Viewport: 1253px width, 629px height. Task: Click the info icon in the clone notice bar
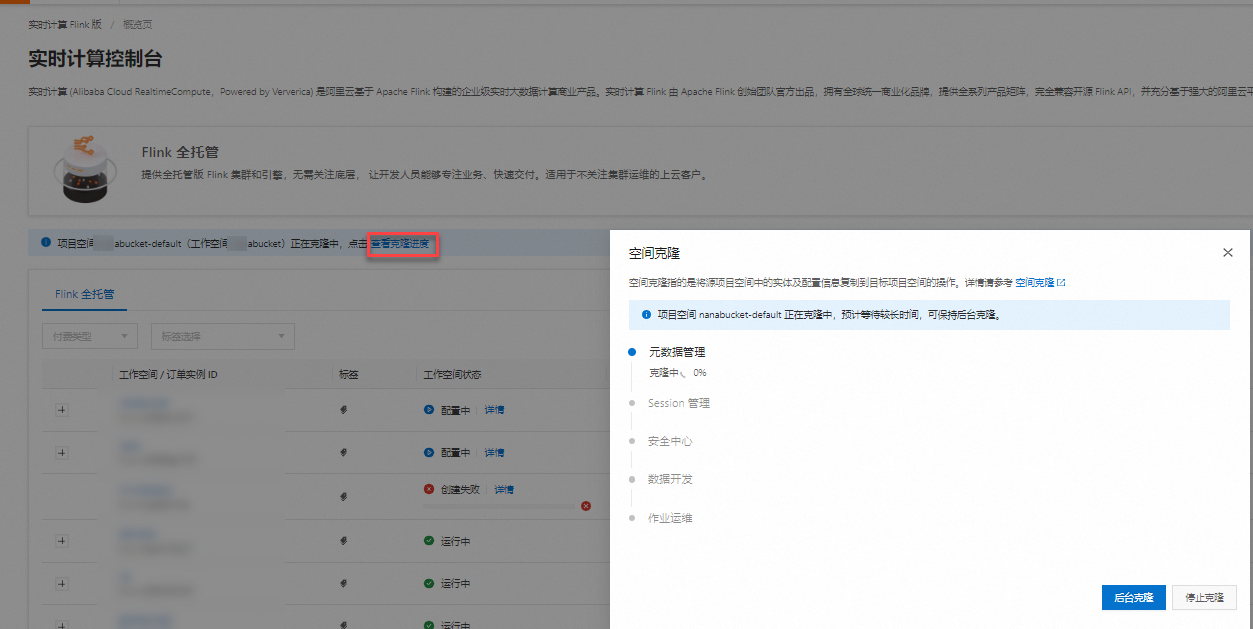tap(45, 243)
